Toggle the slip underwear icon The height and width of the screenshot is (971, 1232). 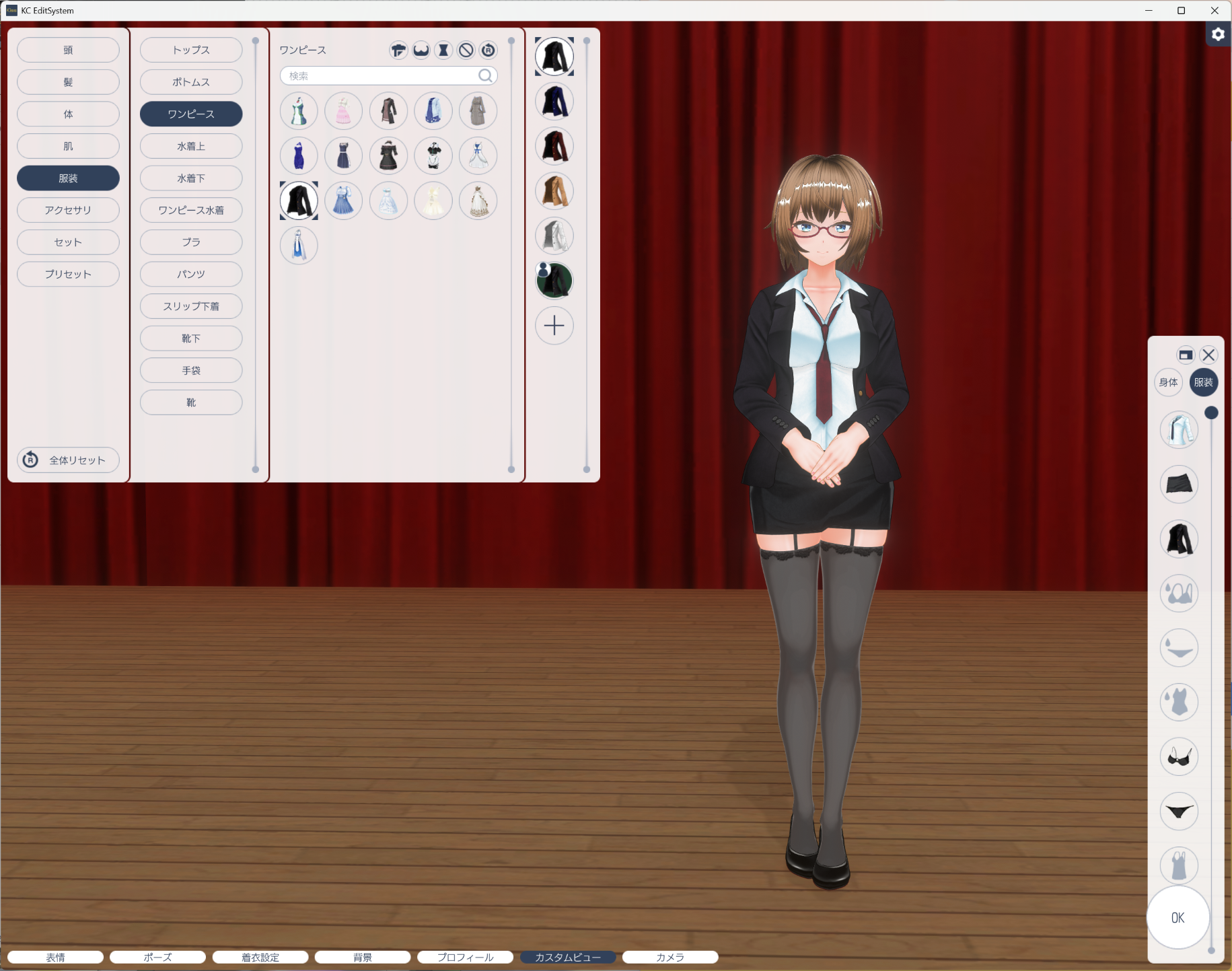[x=1180, y=865]
